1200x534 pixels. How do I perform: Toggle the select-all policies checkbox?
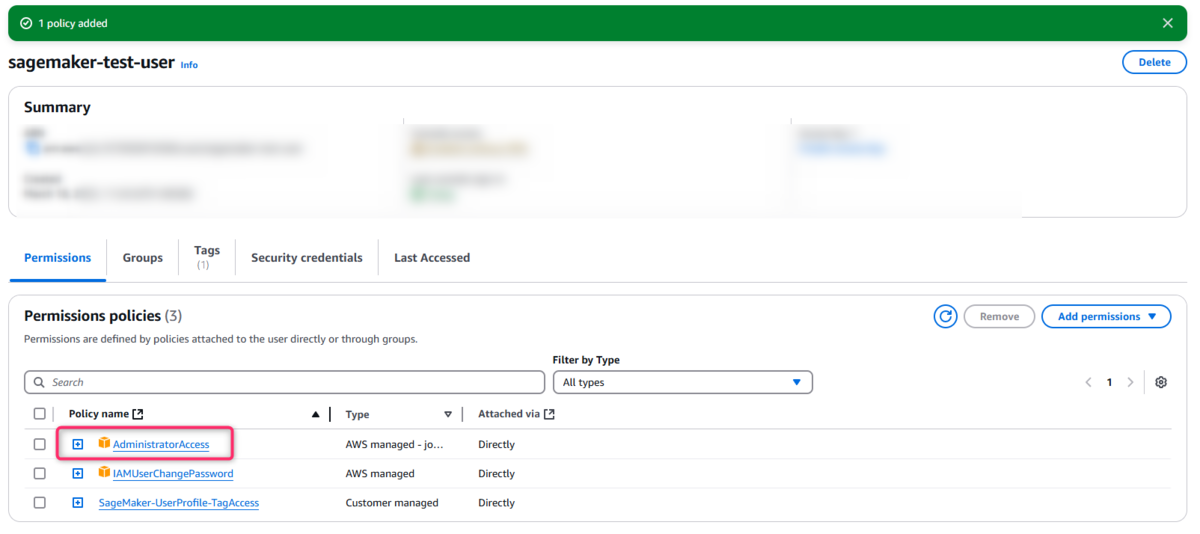[x=39, y=414]
